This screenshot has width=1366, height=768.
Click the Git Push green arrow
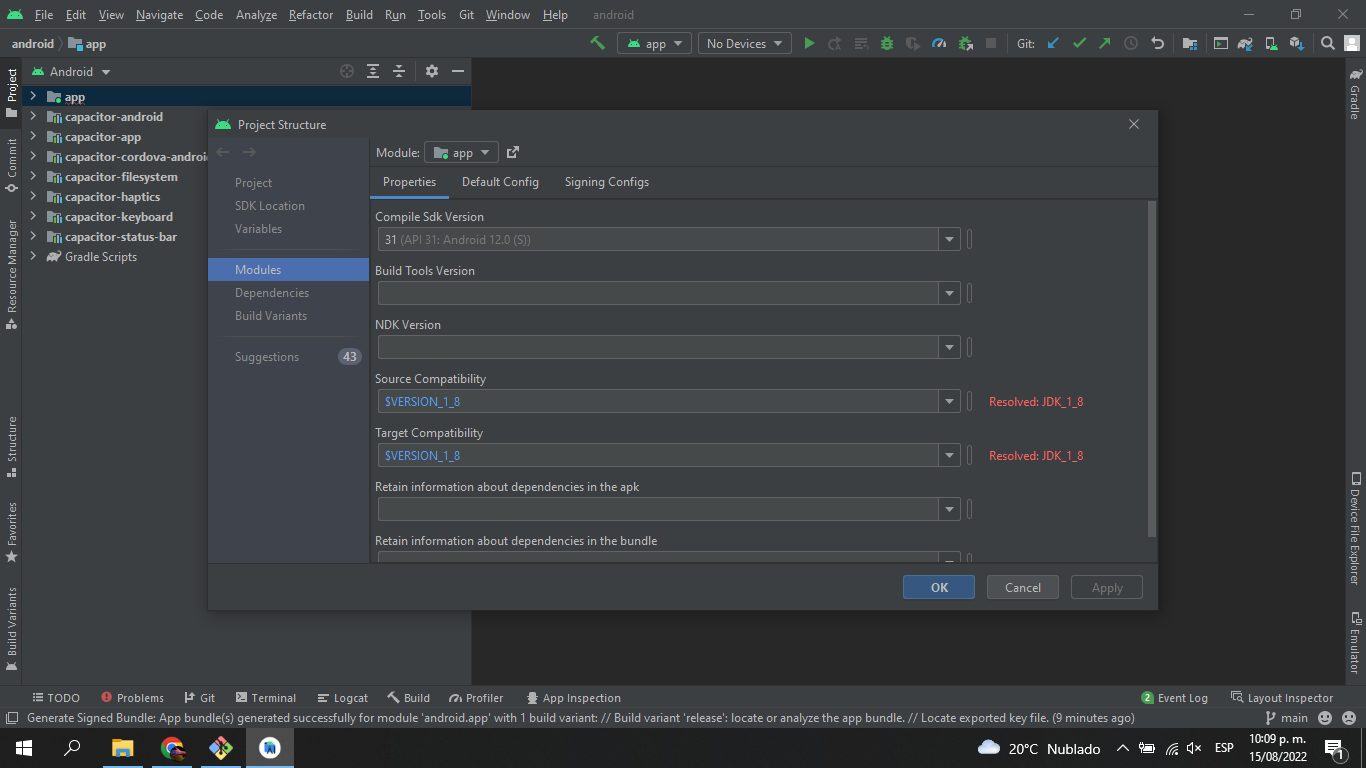click(1104, 43)
